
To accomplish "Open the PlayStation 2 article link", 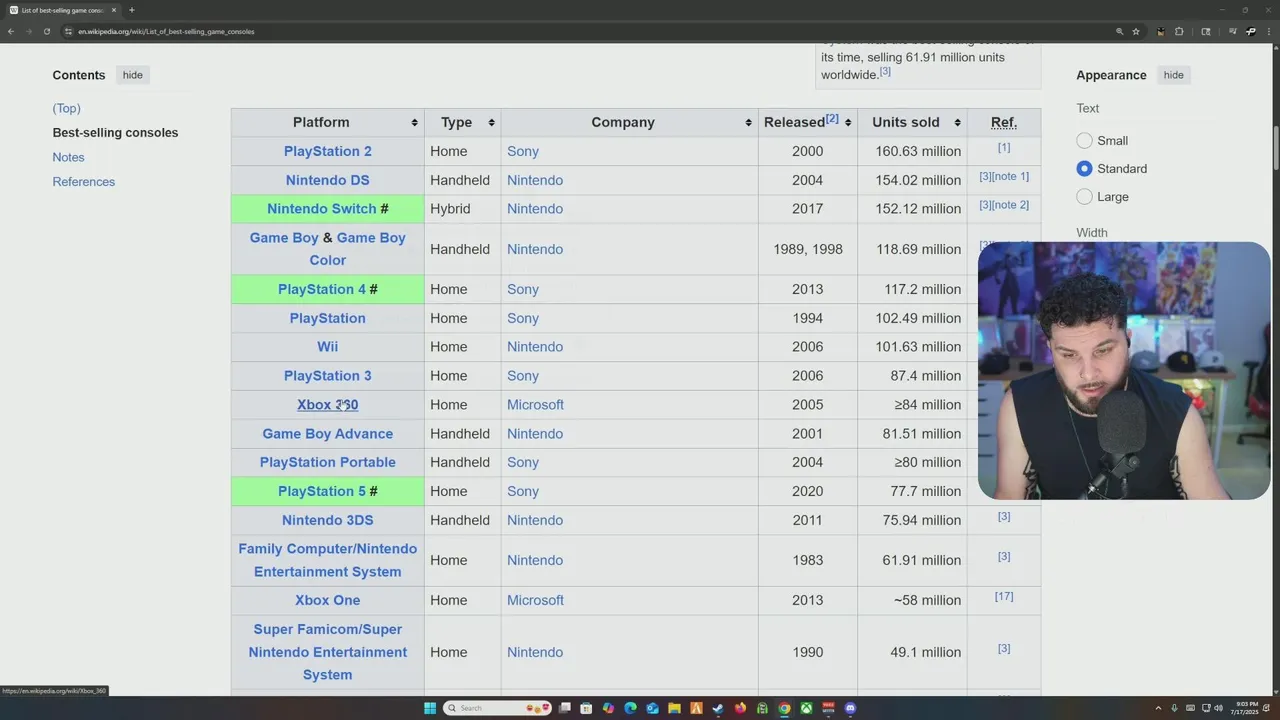I will (x=328, y=151).
